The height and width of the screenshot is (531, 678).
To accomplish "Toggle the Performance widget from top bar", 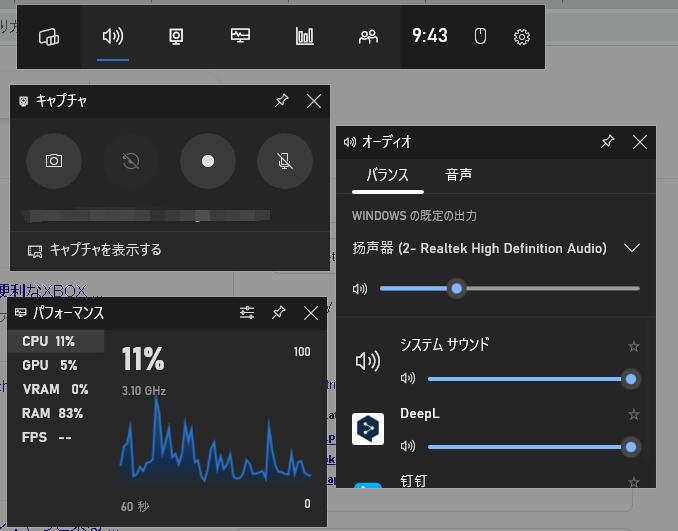I will pos(240,36).
